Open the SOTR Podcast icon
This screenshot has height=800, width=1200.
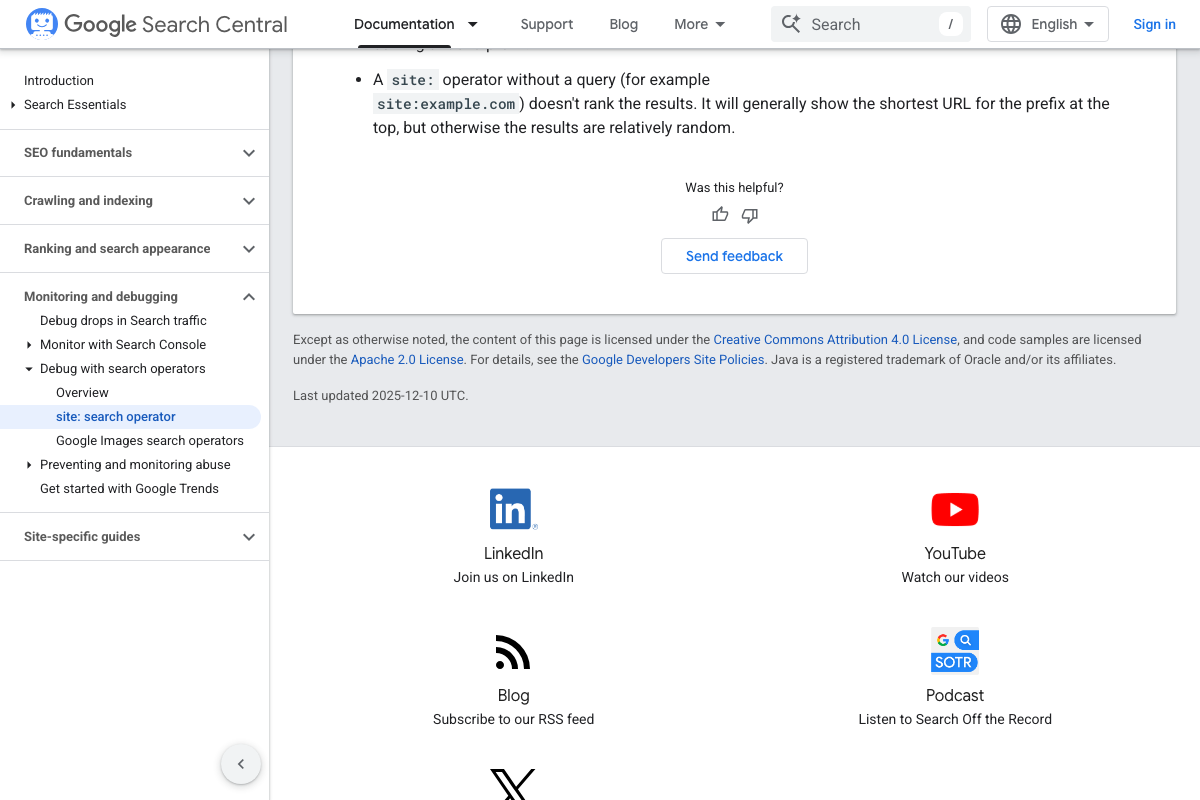point(955,651)
